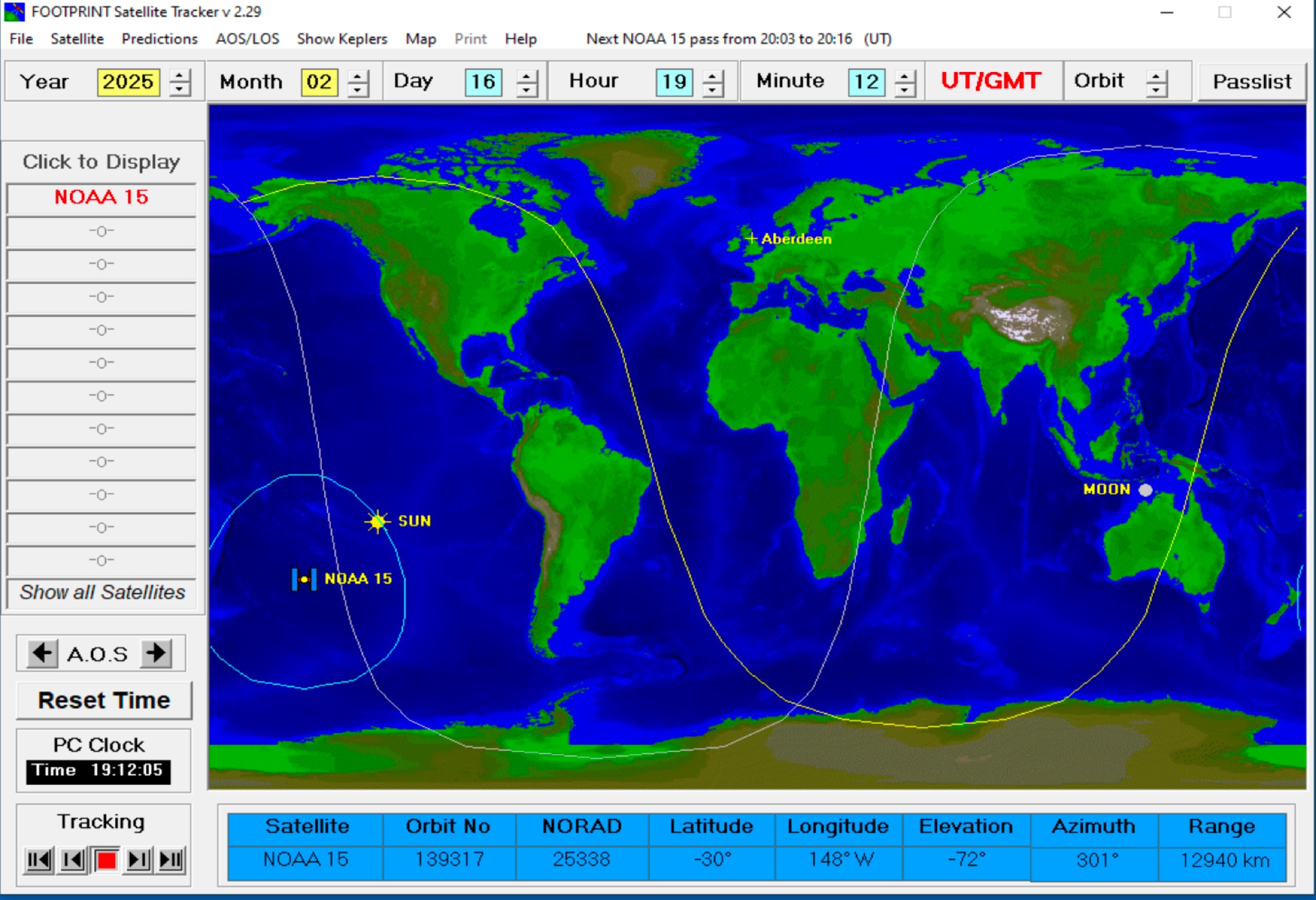Click the Minute field showing 12
This screenshot has width=1316, height=900.
(866, 82)
